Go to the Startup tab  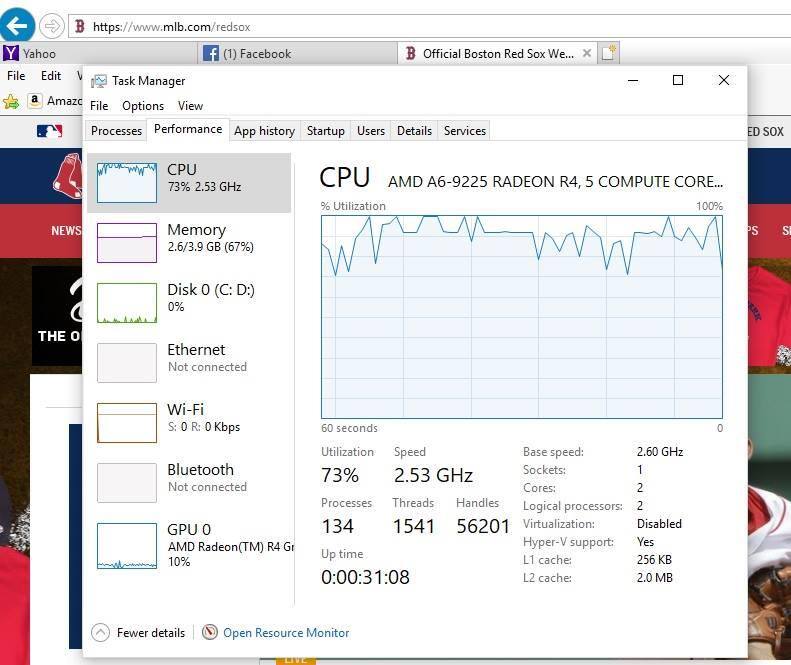[325, 131]
